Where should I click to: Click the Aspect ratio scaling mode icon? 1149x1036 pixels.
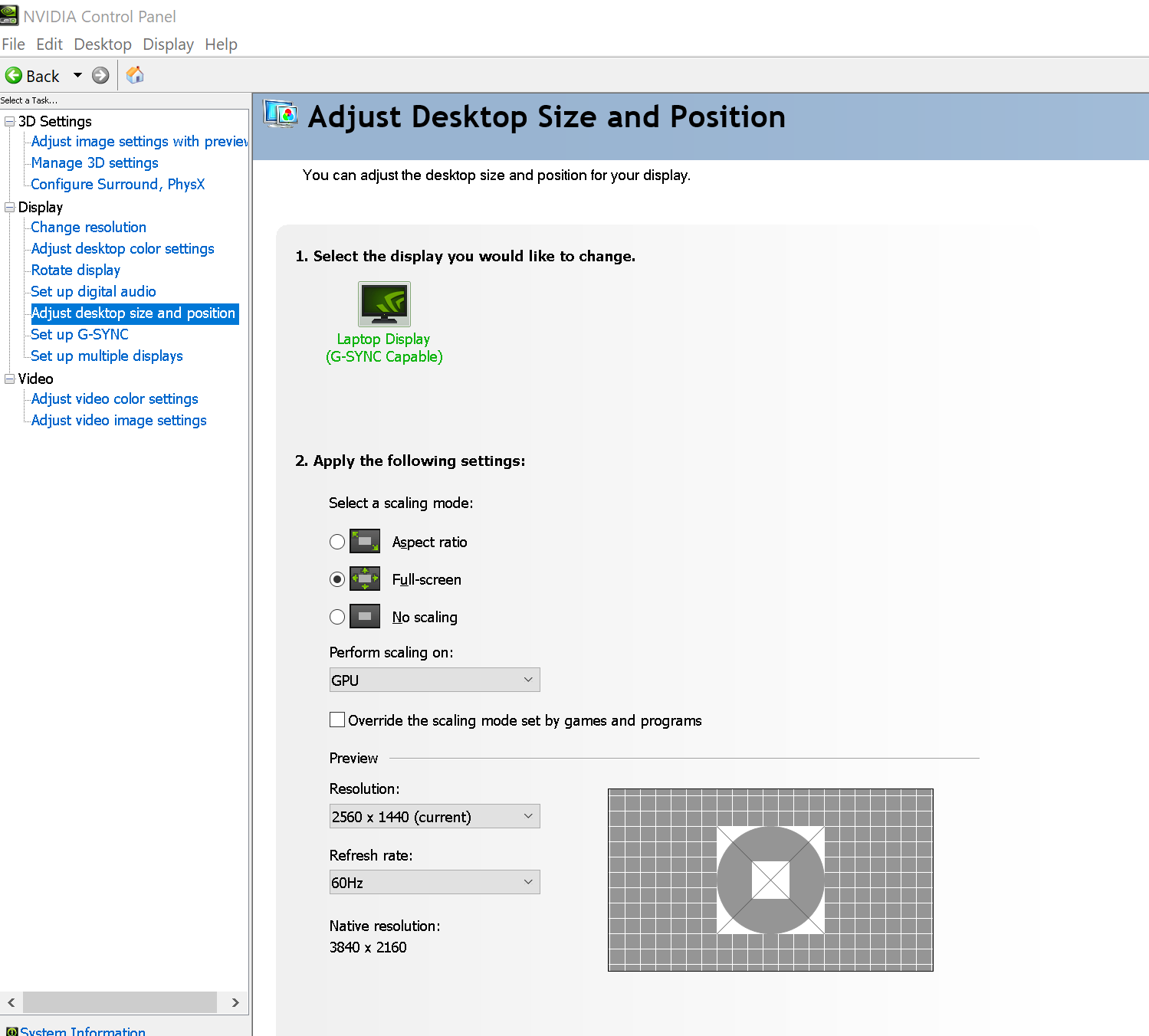pyautogui.click(x=365, y=542)
